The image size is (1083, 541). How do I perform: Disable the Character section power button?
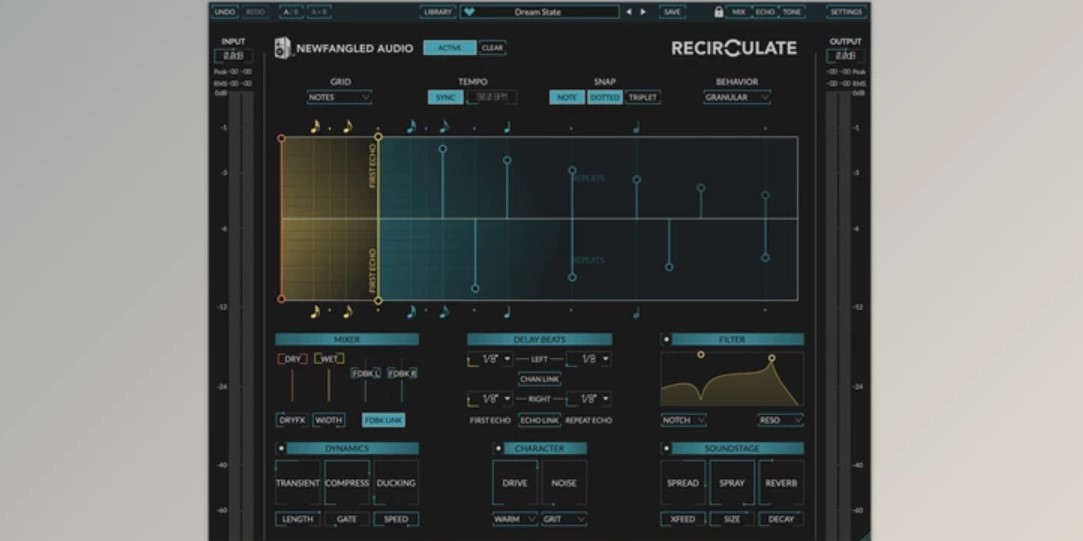[x=498, y=449]
